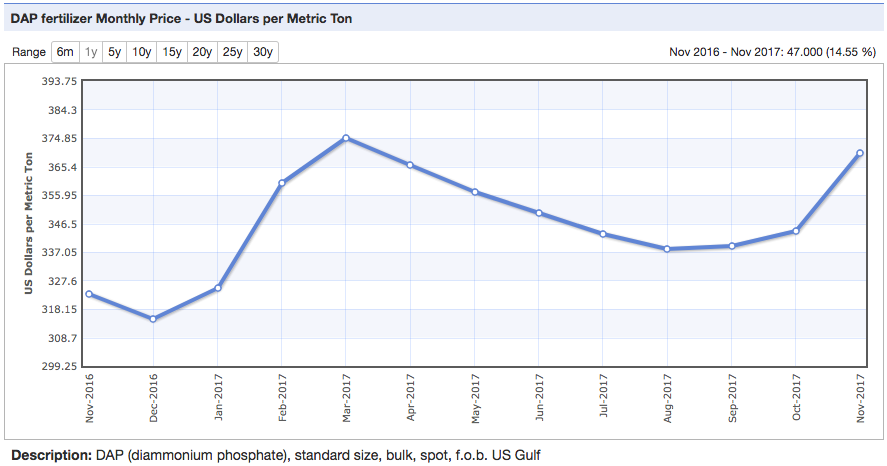Click the Nov-2016 data point
Viewport: 887px width, 466px height.
click(x=89, y=294)
